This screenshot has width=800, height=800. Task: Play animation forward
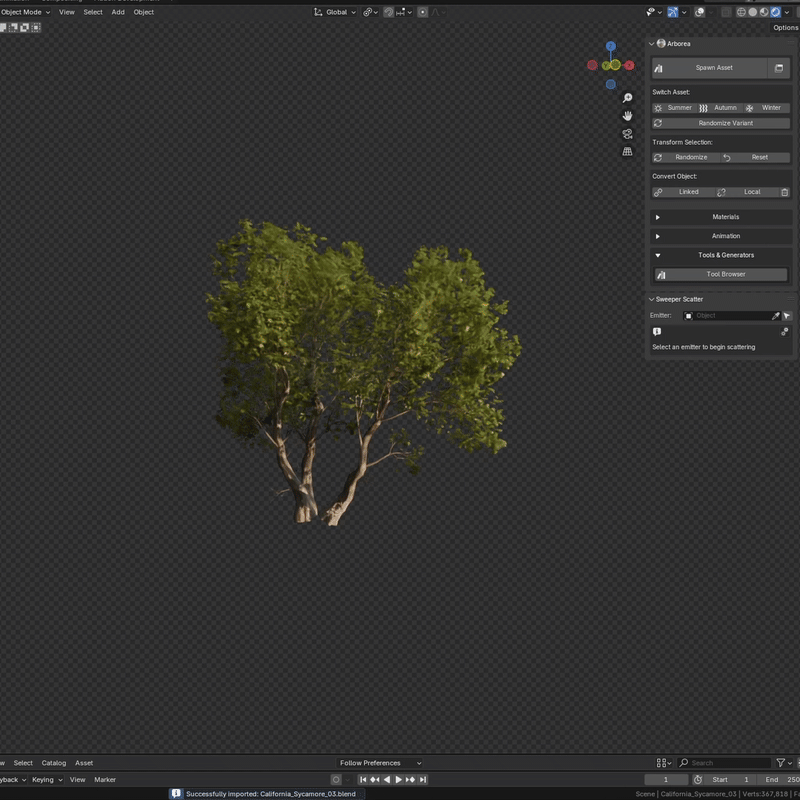(x=398, y=780)
